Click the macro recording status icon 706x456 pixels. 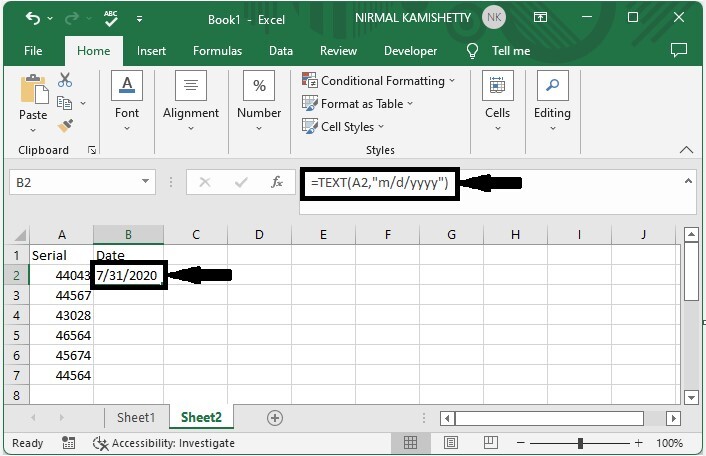click(68, 443)
